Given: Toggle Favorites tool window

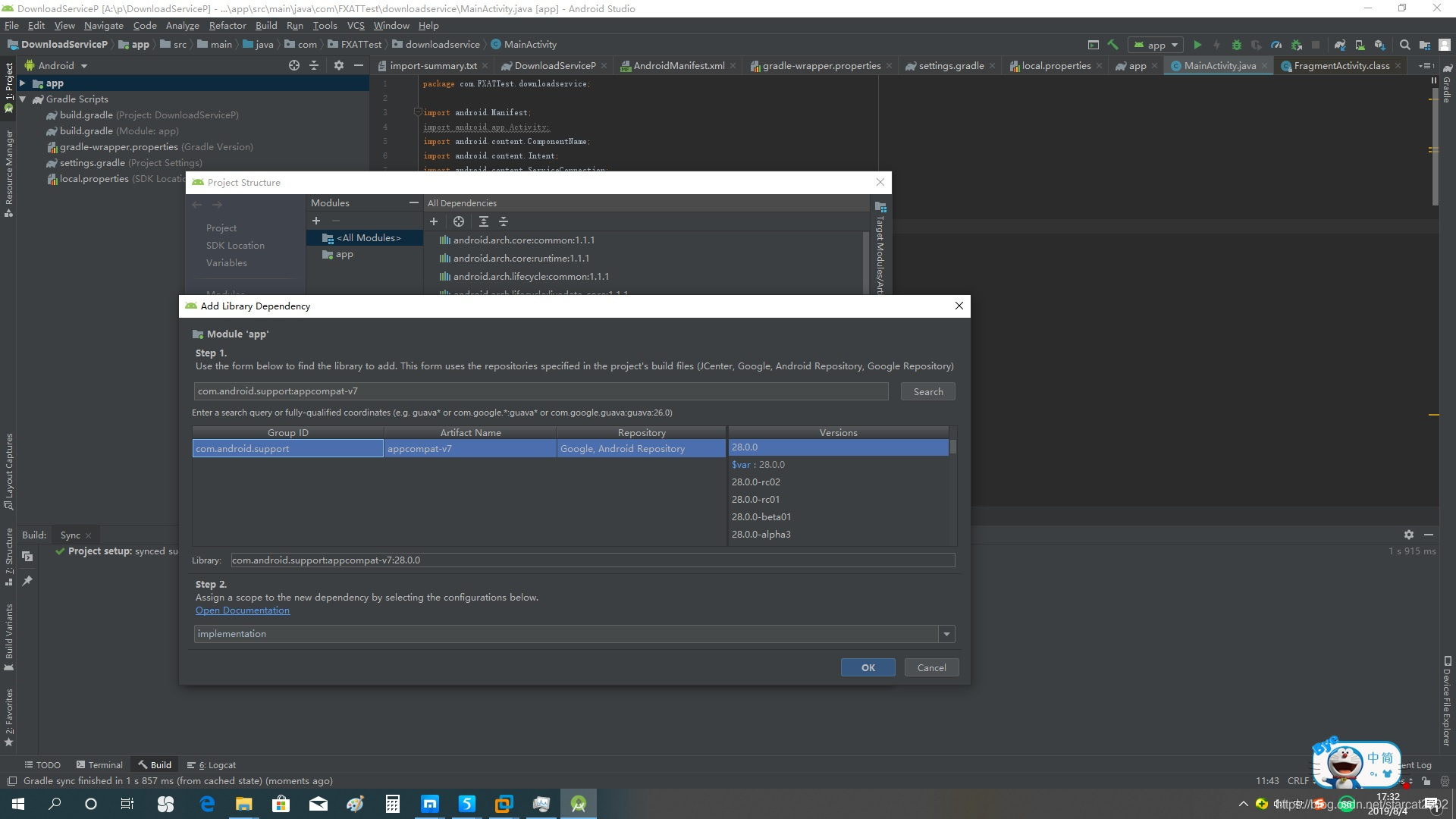Looking at the screenshot, I should pyautogui.click(x=8, y=717).
